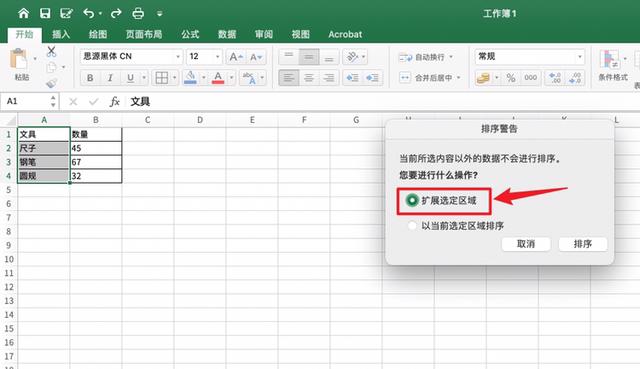This screenshot has width=640, height=369.
Task: Decrease the font size
Action: pyautogui.click(x=256, y=57)
